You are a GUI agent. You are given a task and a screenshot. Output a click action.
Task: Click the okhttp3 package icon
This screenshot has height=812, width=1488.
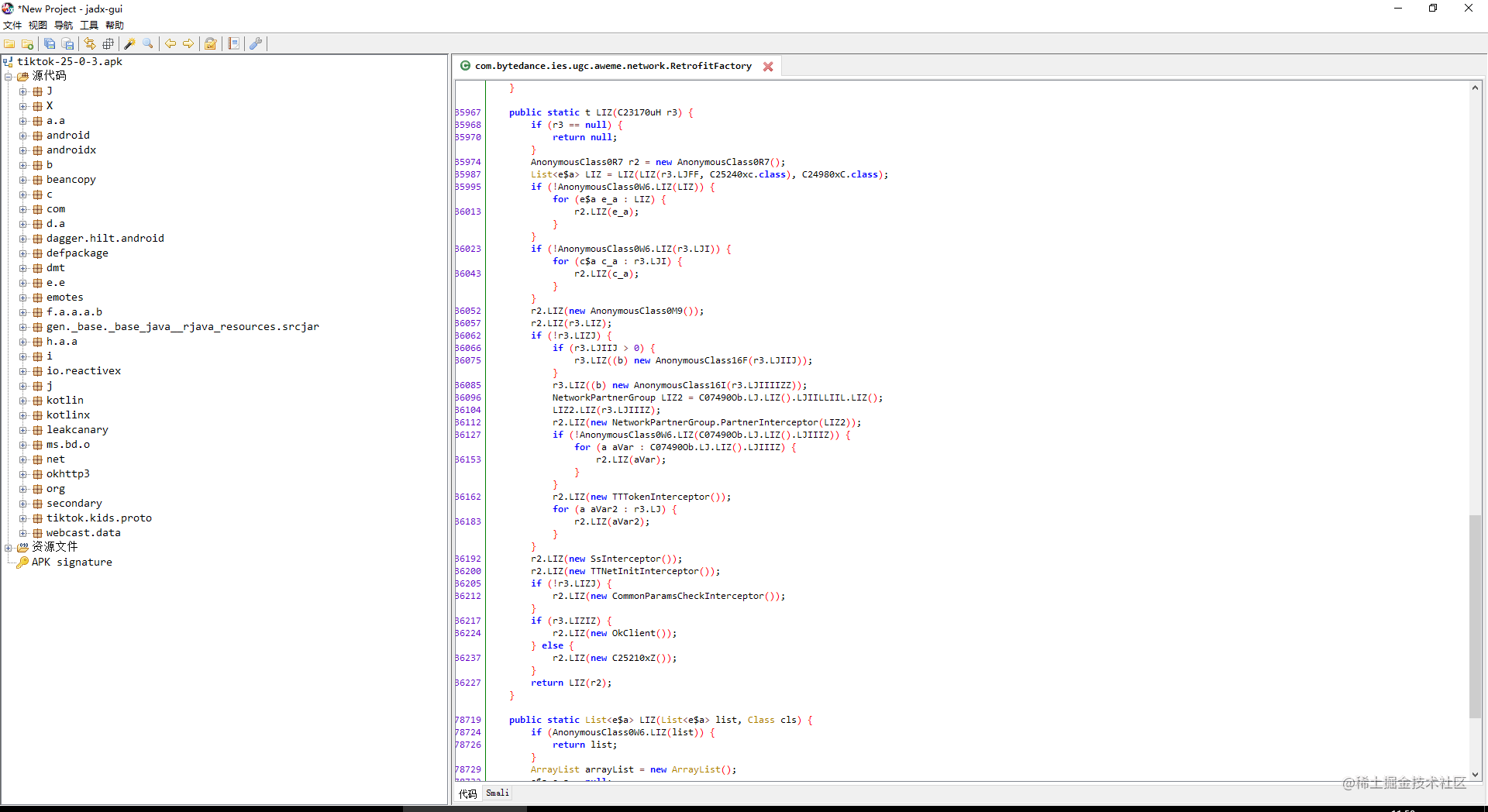tap(37, 474)
